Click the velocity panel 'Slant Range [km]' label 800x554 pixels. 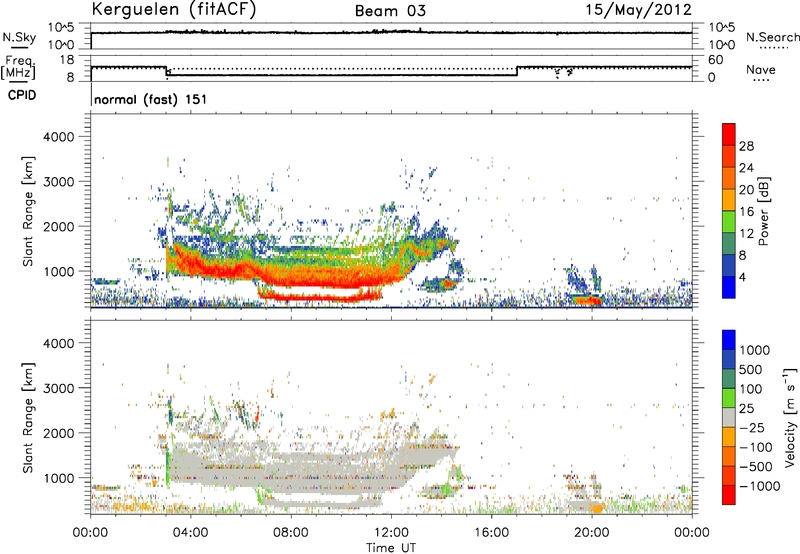(x=28, y=417)
